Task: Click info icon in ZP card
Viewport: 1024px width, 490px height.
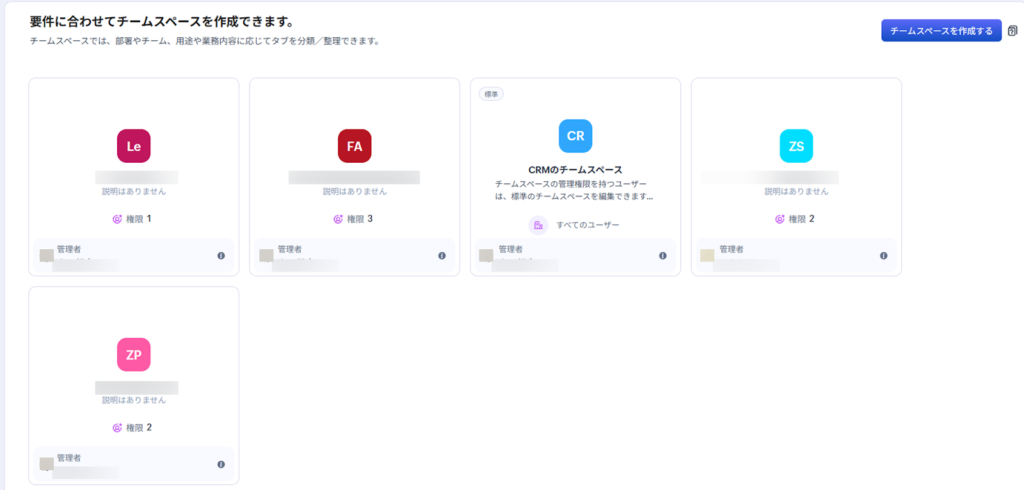Action: click(x=221, y=464)
